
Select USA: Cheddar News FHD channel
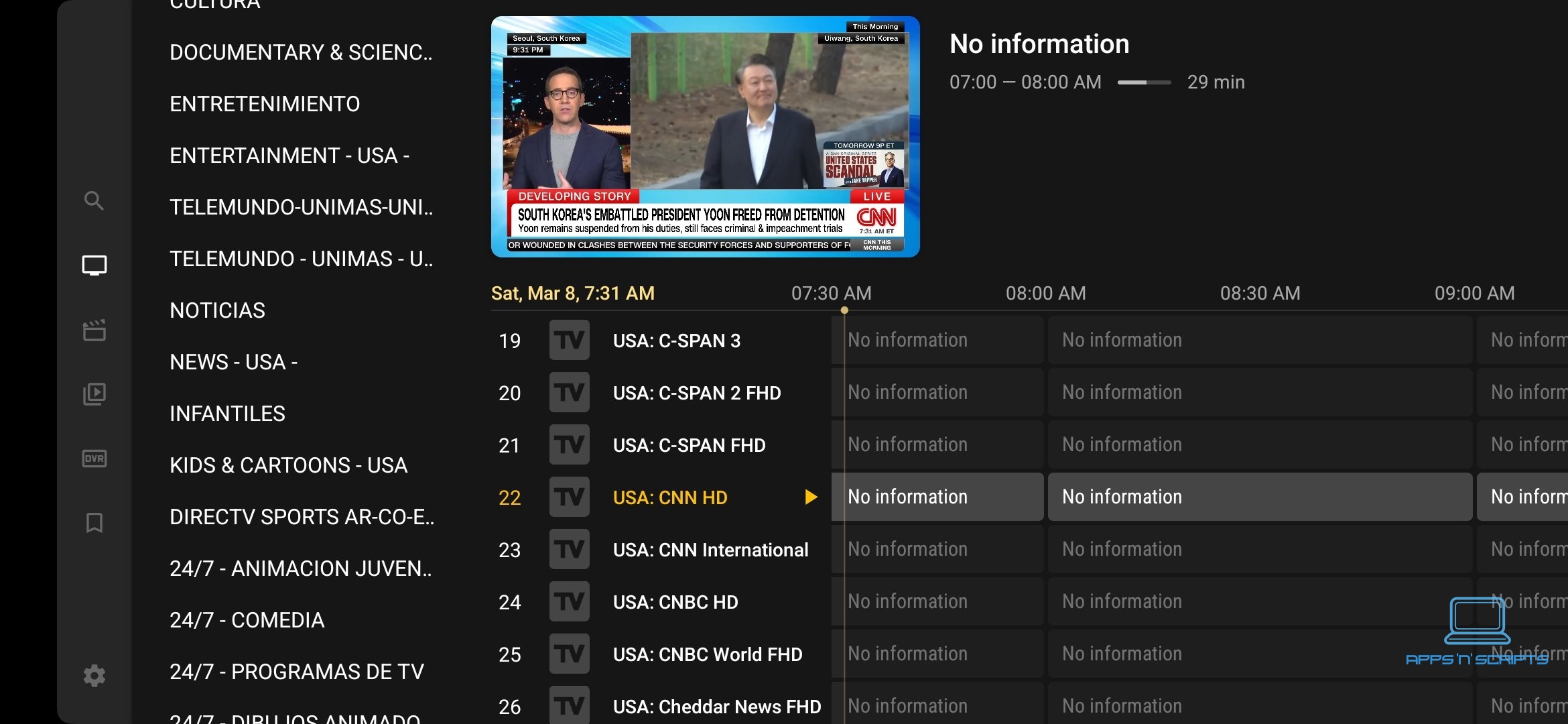click(x=716, y=707)
